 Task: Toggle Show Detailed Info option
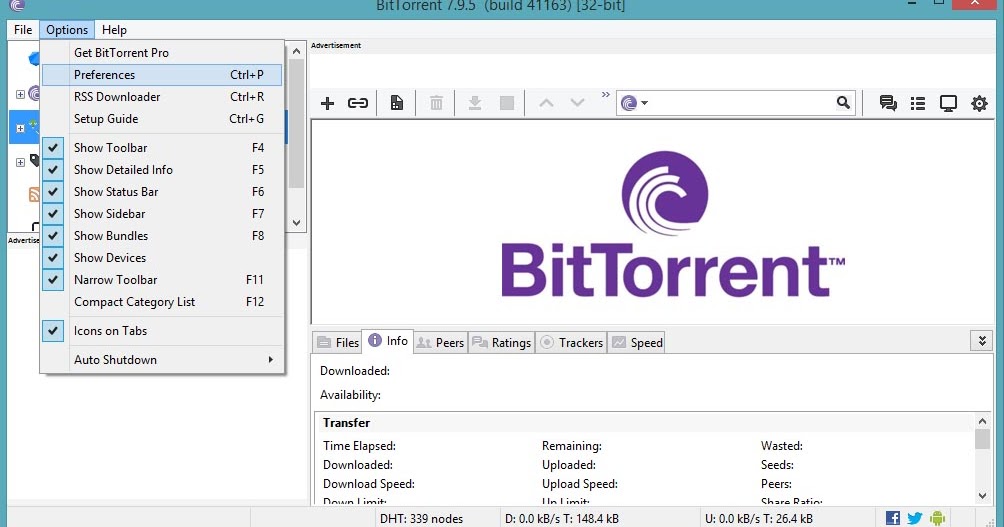pos(163,170)
